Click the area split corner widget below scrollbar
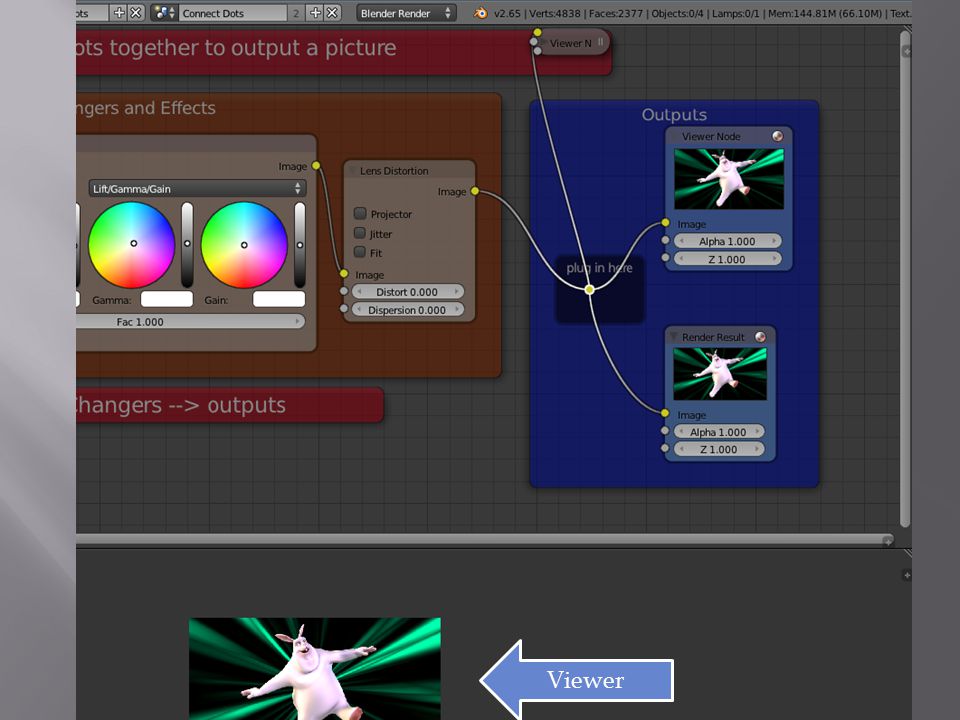Screen dimensions: 960x720 tap(907, 553)
